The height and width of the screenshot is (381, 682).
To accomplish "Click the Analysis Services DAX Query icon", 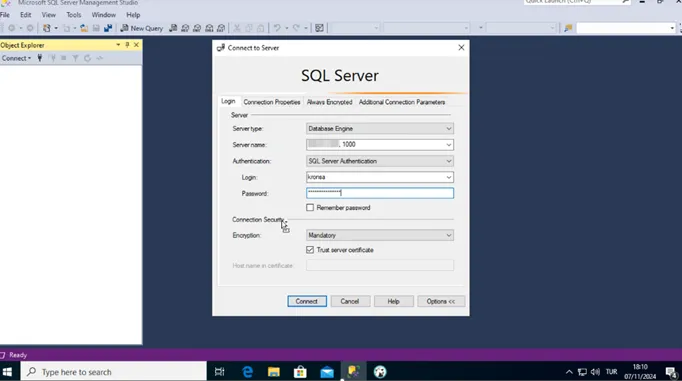I will tap(221, 28).
